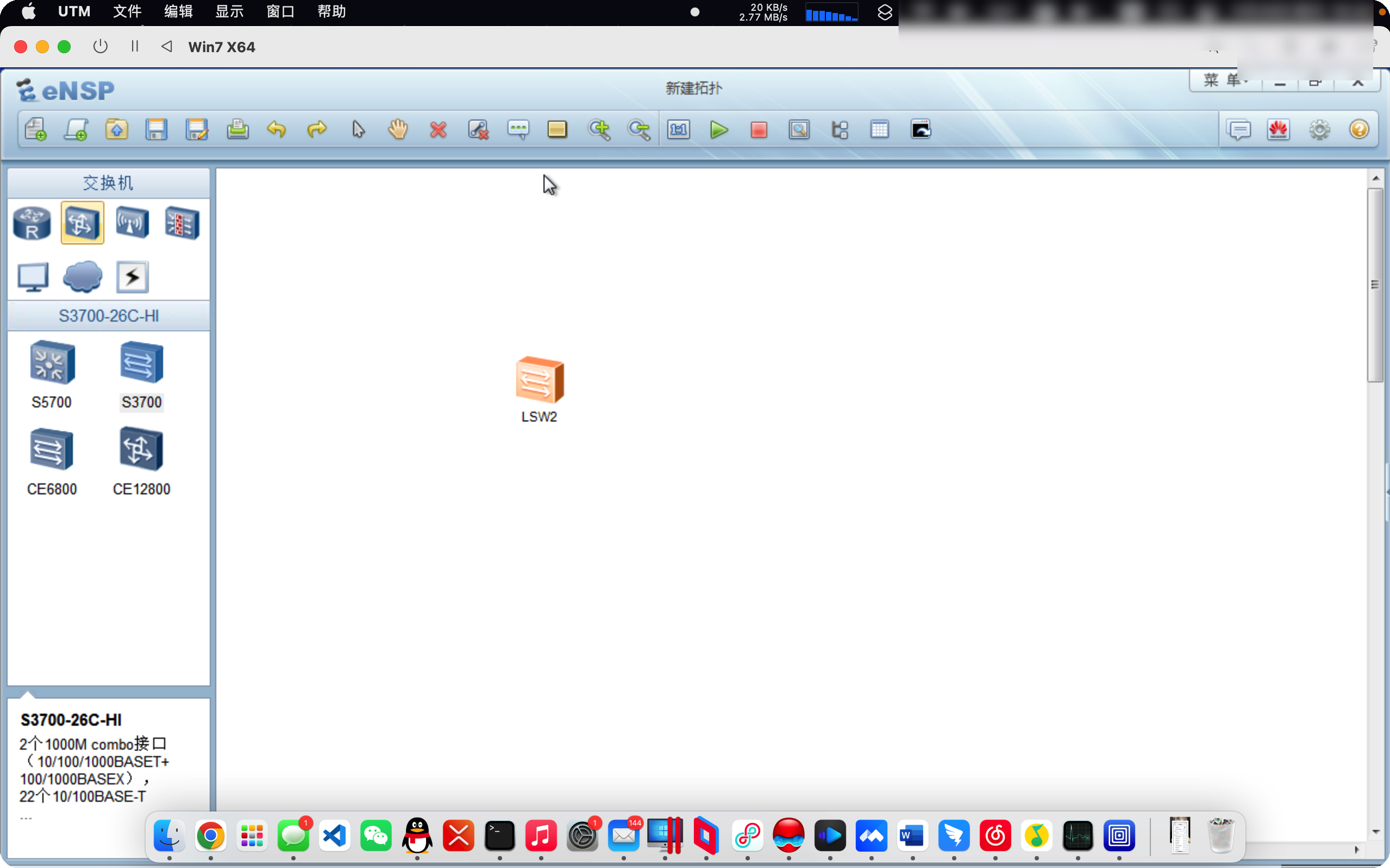Select the hand drag canvas tool
The height and width of the screenshot is (868, 1390).
pyautogui.click(x=398, y=130)
